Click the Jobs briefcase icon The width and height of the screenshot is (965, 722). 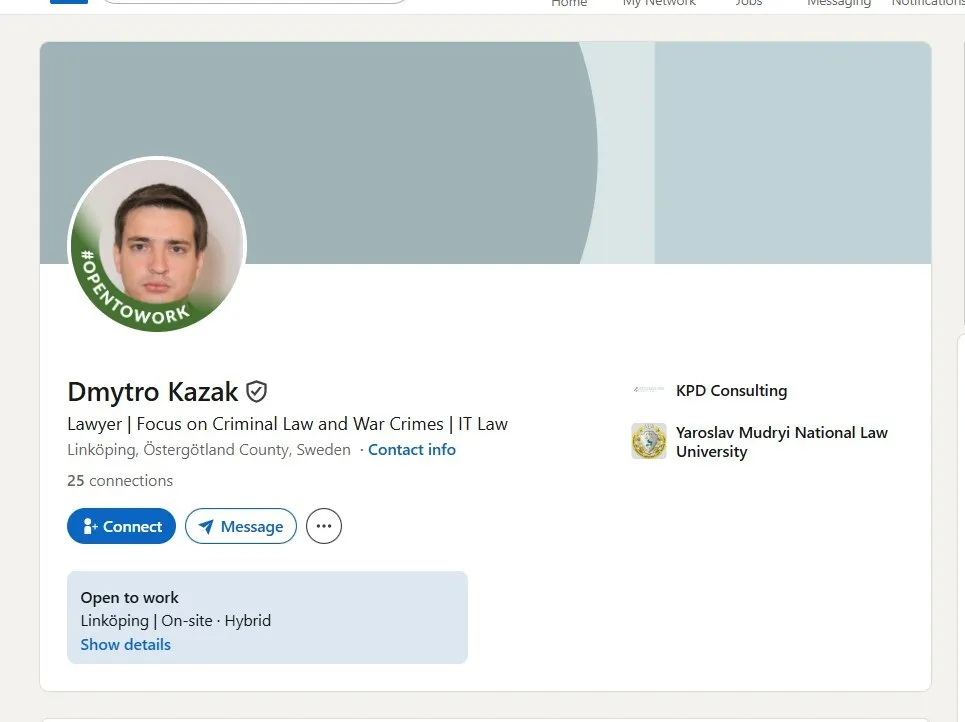(x=748, y=0)
